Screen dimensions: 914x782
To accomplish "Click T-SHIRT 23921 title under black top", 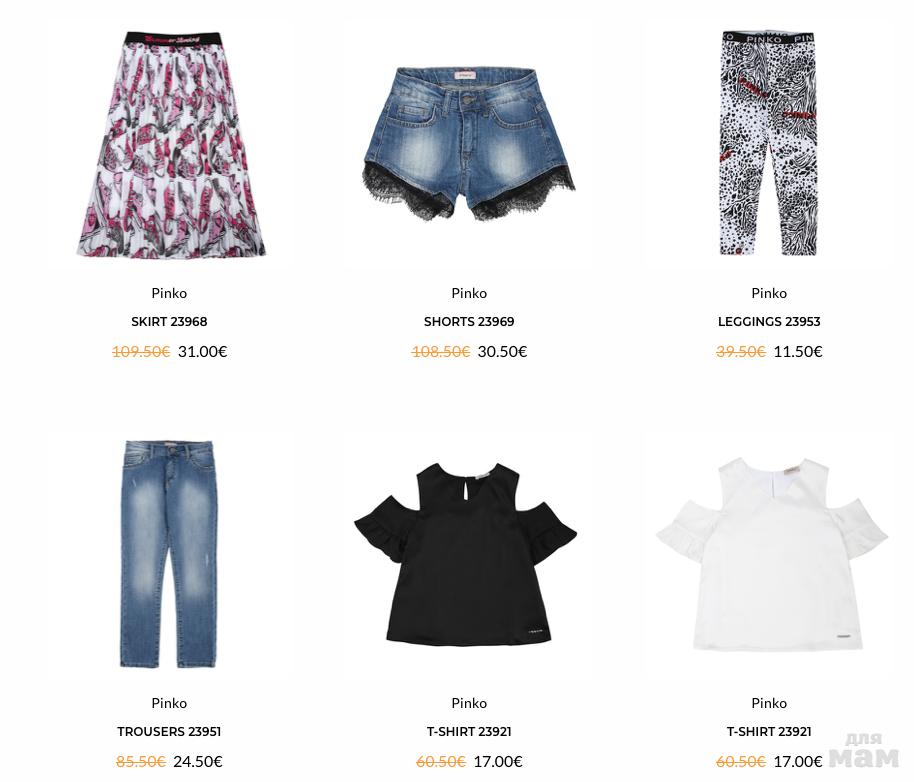I will click(469, 732).
